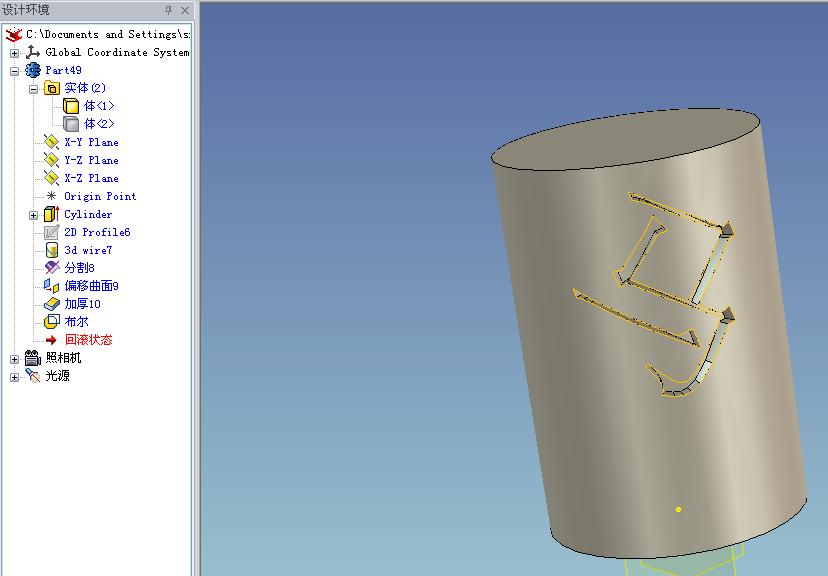Click the C:\Documents and Settings path text
The height and width of the screenshot is (576, 828).
[x=108, y=34]
